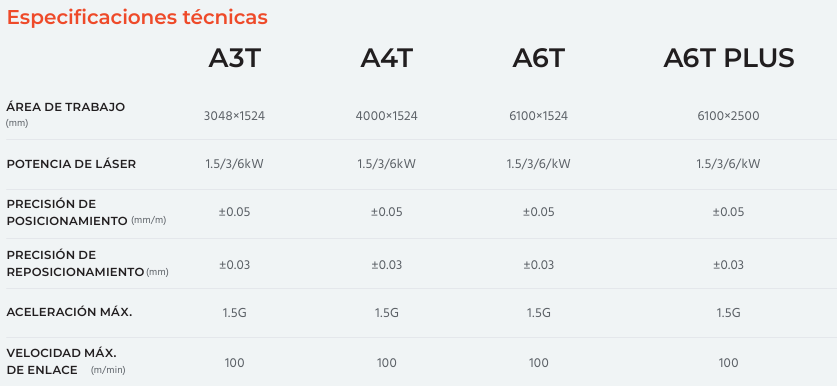This screenshot has width=837, height=386.
Task: Select the A6T model column header
Action: [x=538, y=58]
